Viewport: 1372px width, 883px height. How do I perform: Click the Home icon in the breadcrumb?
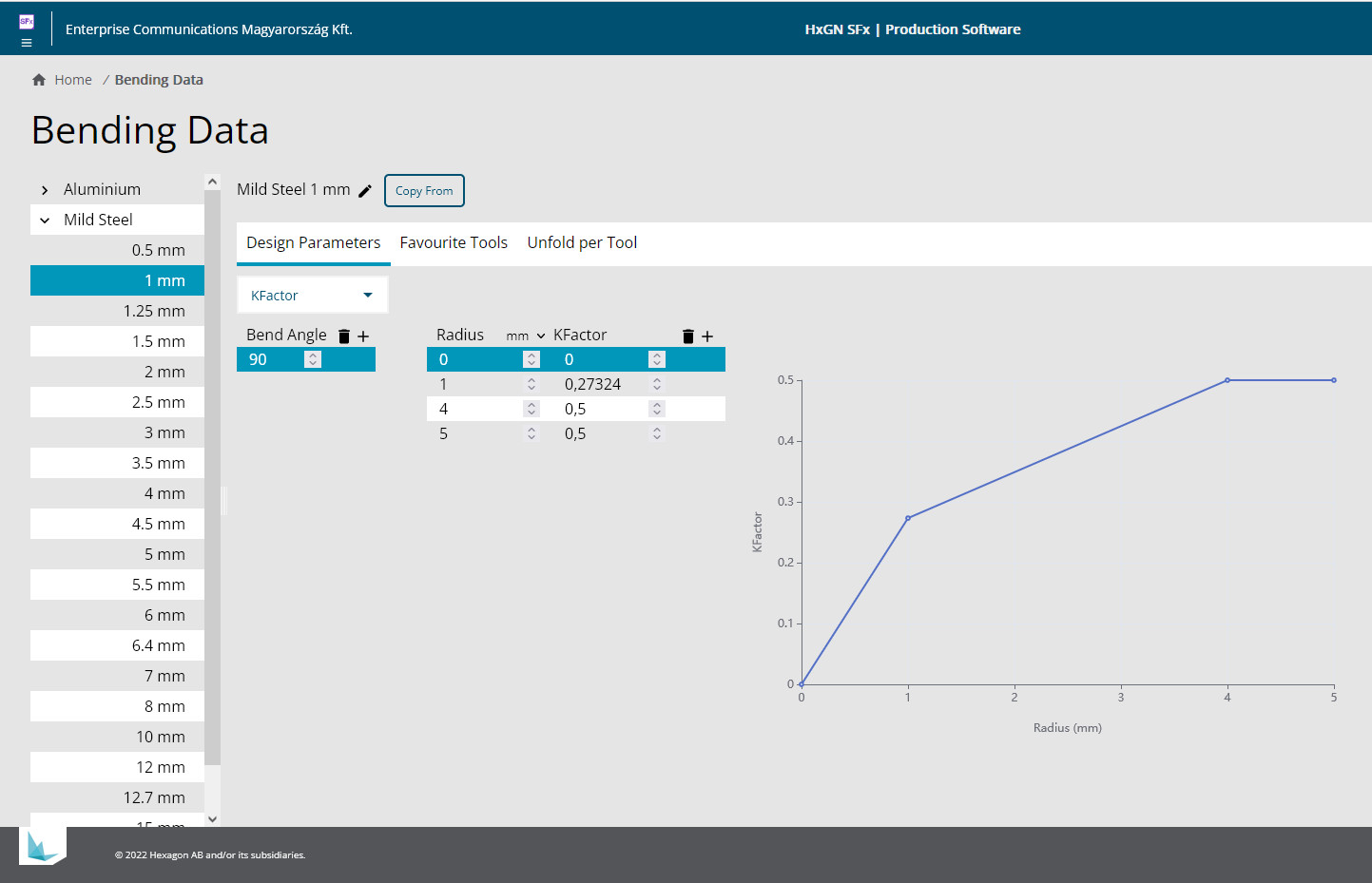point(39,80)
